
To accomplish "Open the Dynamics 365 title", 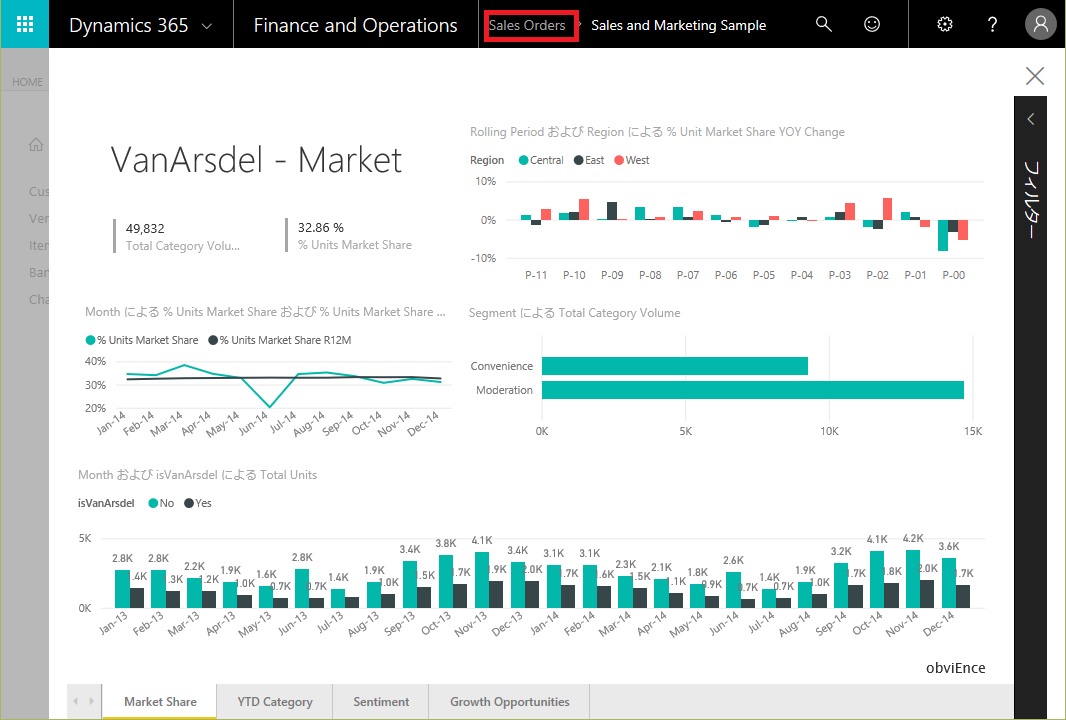I will tap(128, 25).
